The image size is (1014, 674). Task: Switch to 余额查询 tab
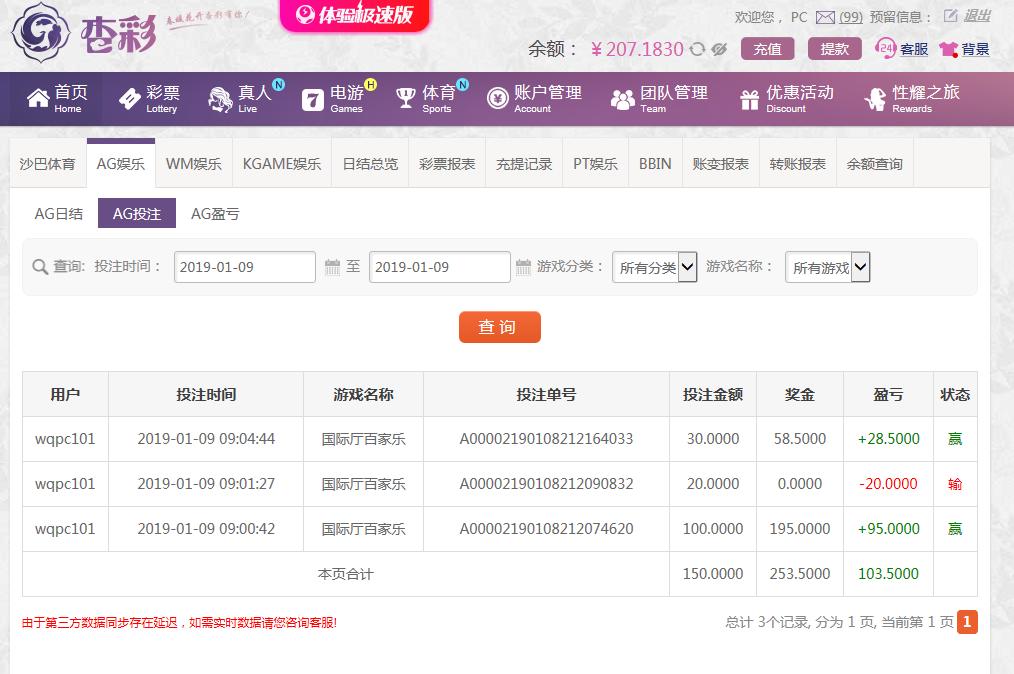[875, 164]
